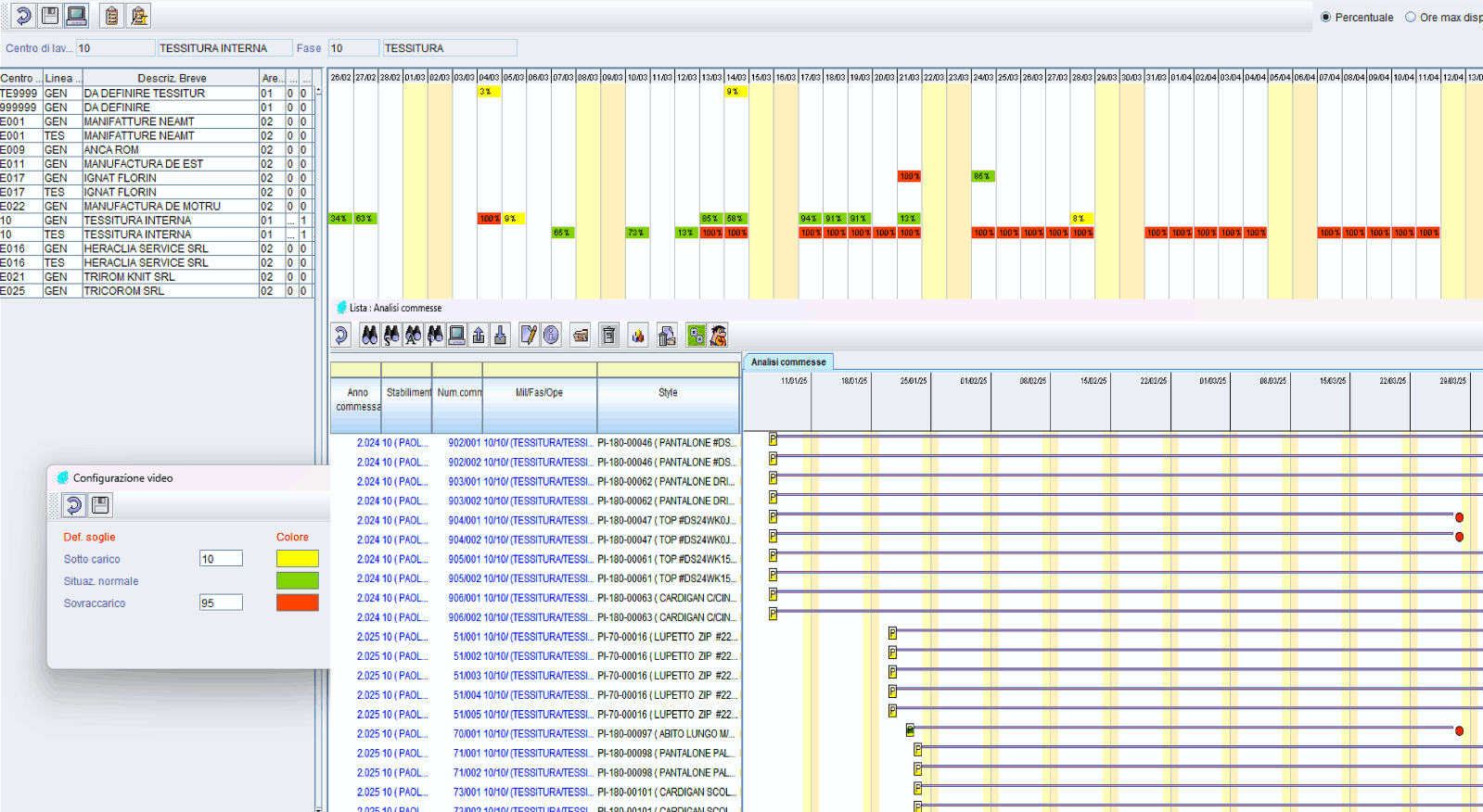Click the undo arrow icon in top toolbar
Screen dimensions: 1483x812
click(24, 16)
